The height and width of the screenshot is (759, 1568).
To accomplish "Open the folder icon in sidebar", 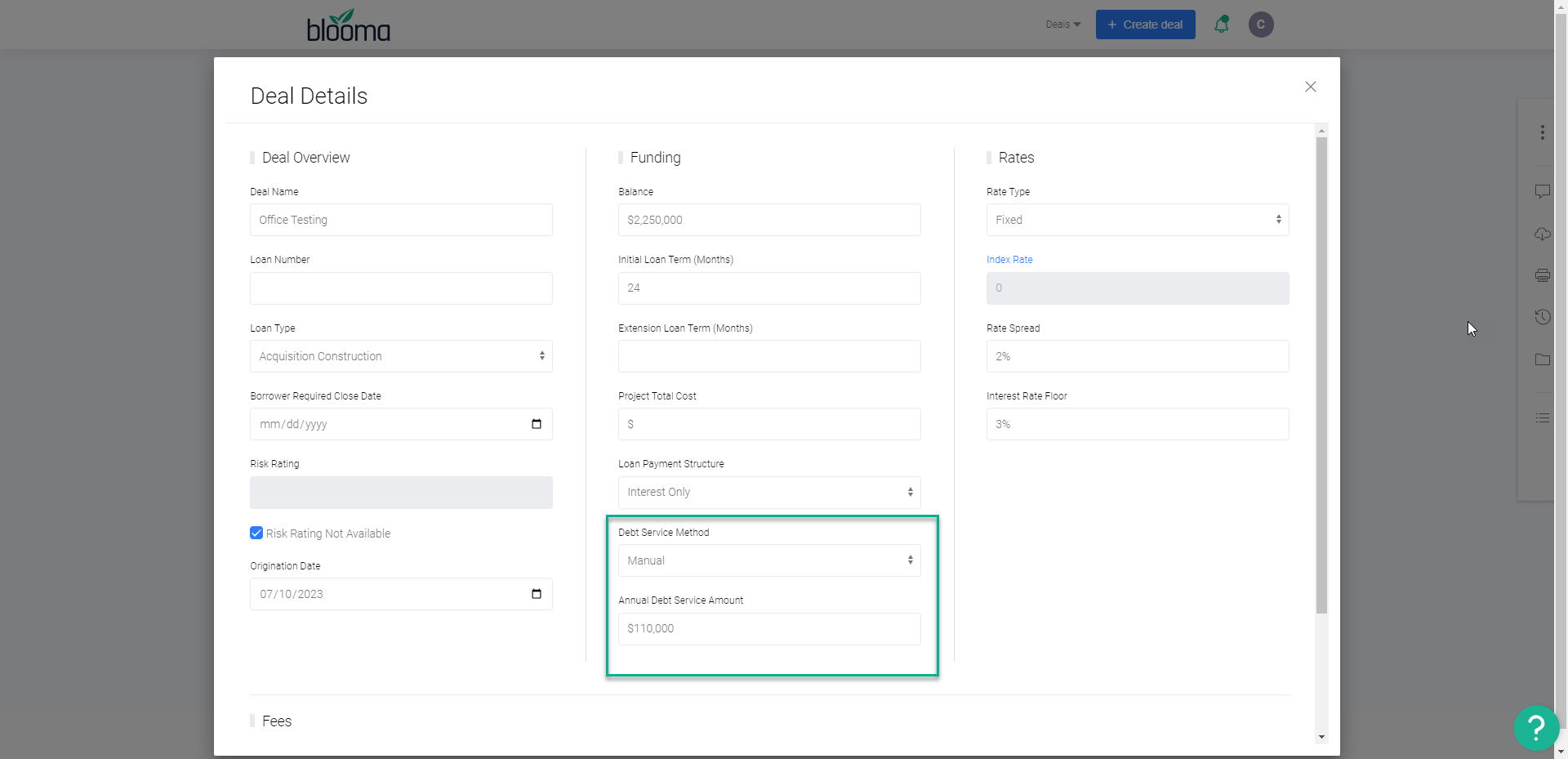I will pyautogui.click(x=1543, y=359).
